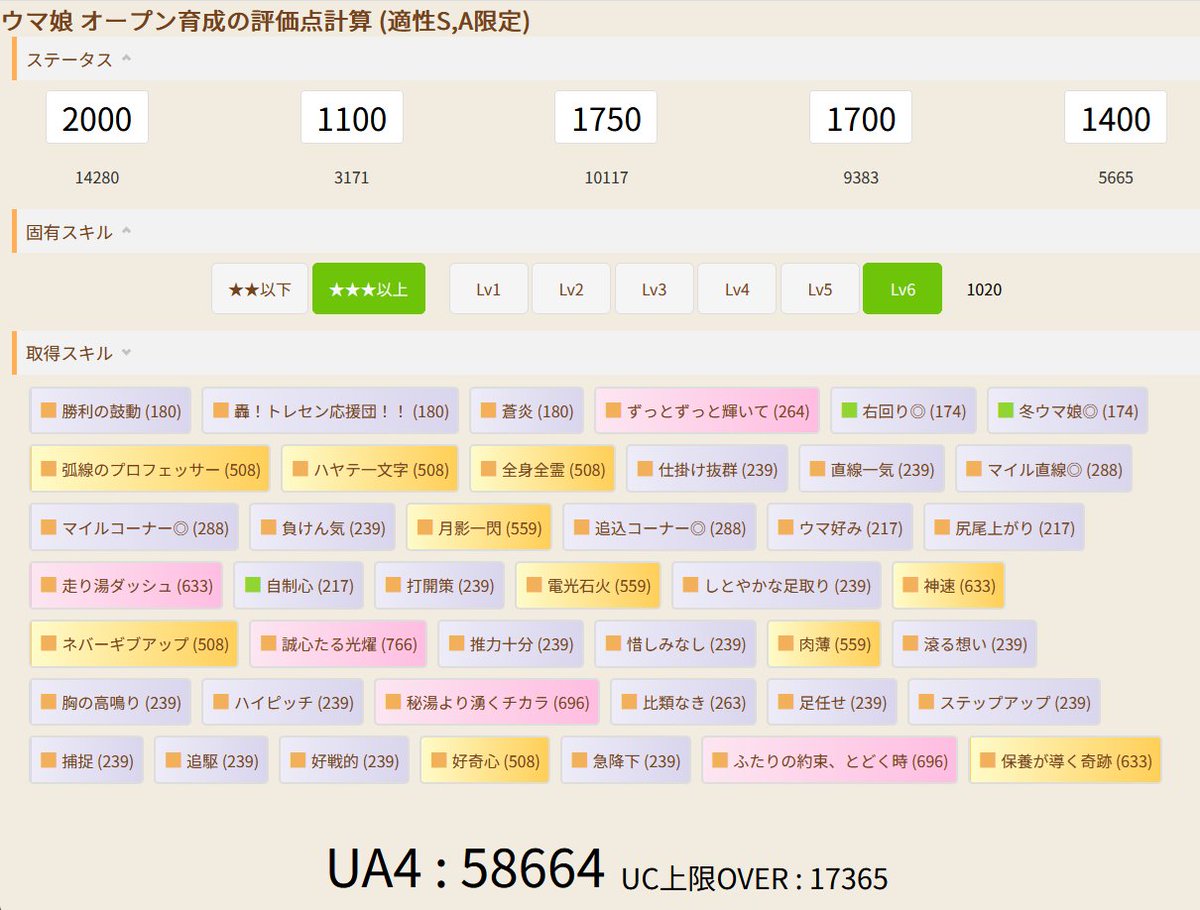This screenshot has height=910, width=1200.
Task: Click the 1400 status input field
Action: coord(1116,117)
